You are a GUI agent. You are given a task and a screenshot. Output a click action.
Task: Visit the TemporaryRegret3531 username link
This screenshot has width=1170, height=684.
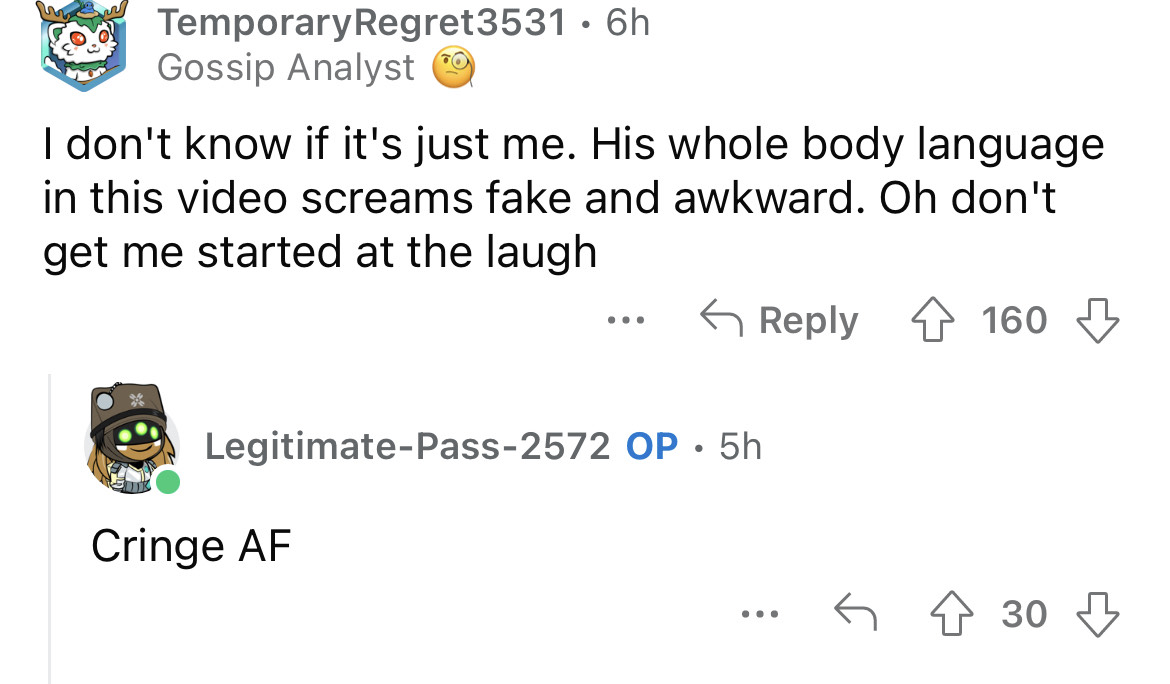[361, 22]
